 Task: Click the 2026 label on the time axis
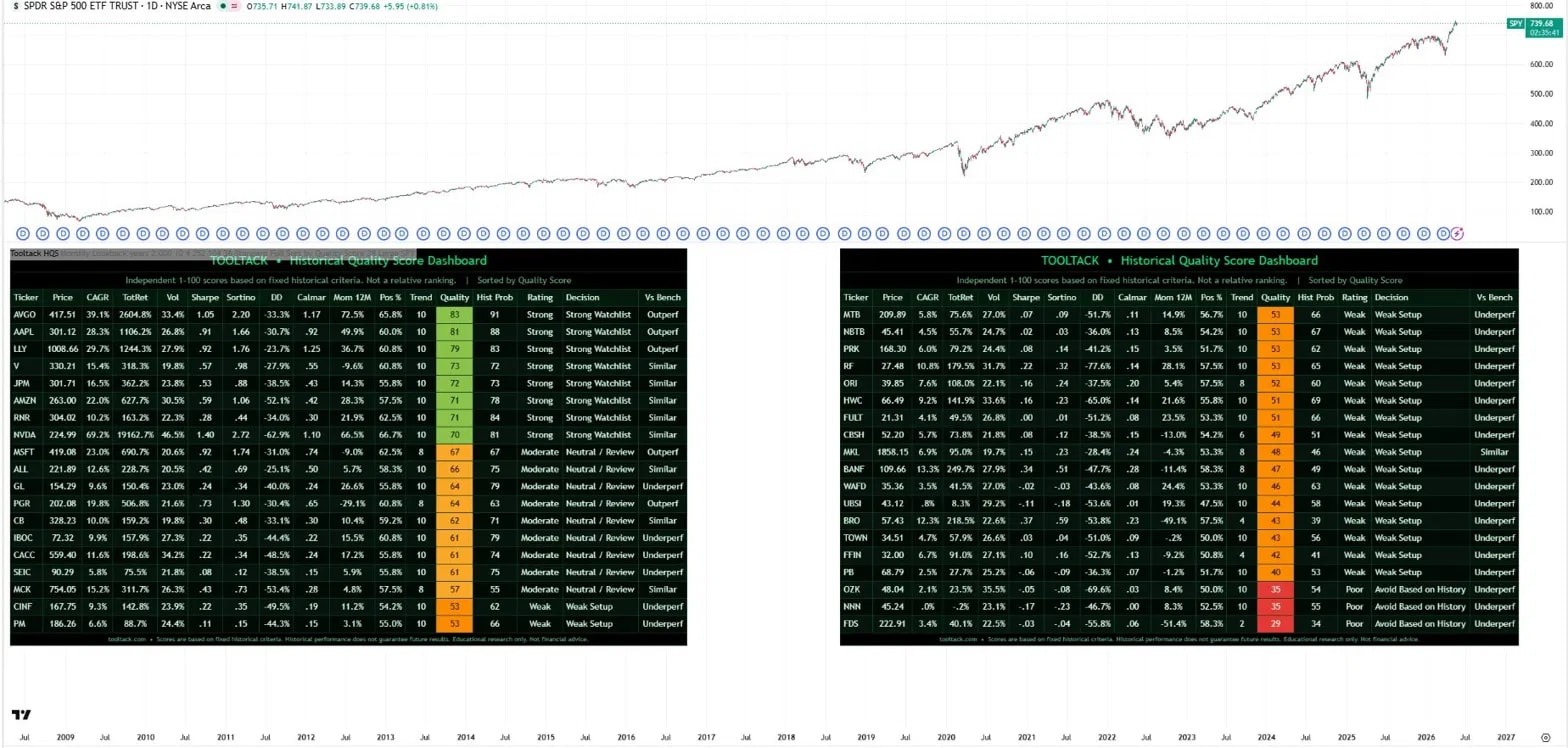[1426, 737]
